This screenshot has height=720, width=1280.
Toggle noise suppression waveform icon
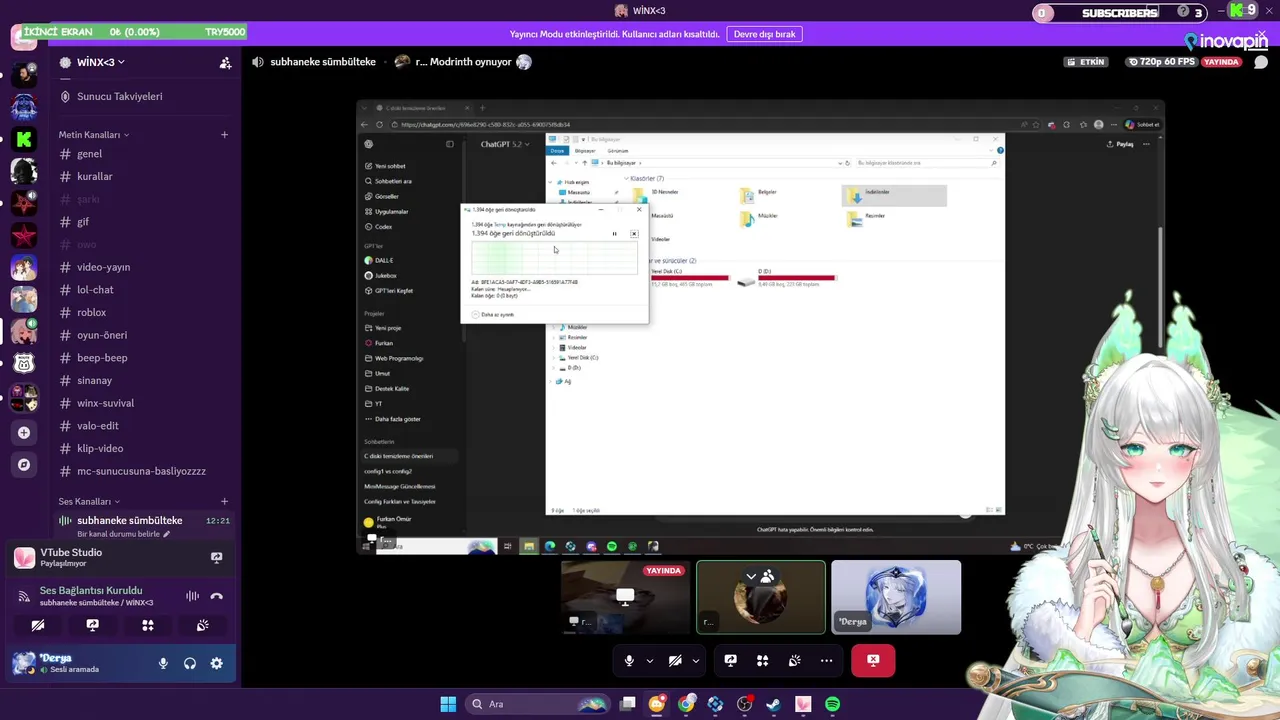coord(192,596)
